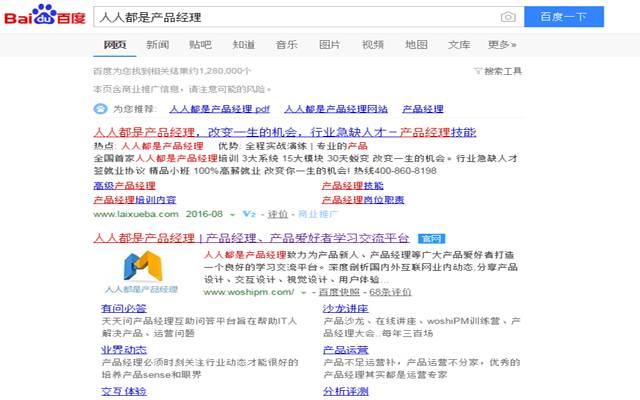Click www.laixueba.com green URL
The height and width of the screenshot is (400, 640).
click(x=136, y=214)
